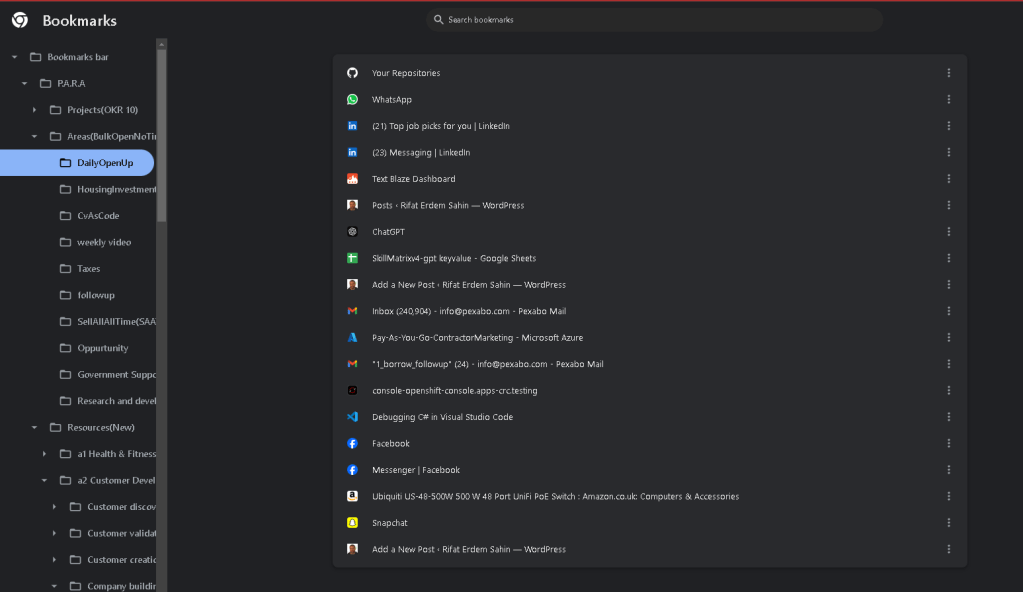The image size is (1023, 592).
Task: Click the Text Blaze Dashboard favicon
Action: (x=352, y=179)
